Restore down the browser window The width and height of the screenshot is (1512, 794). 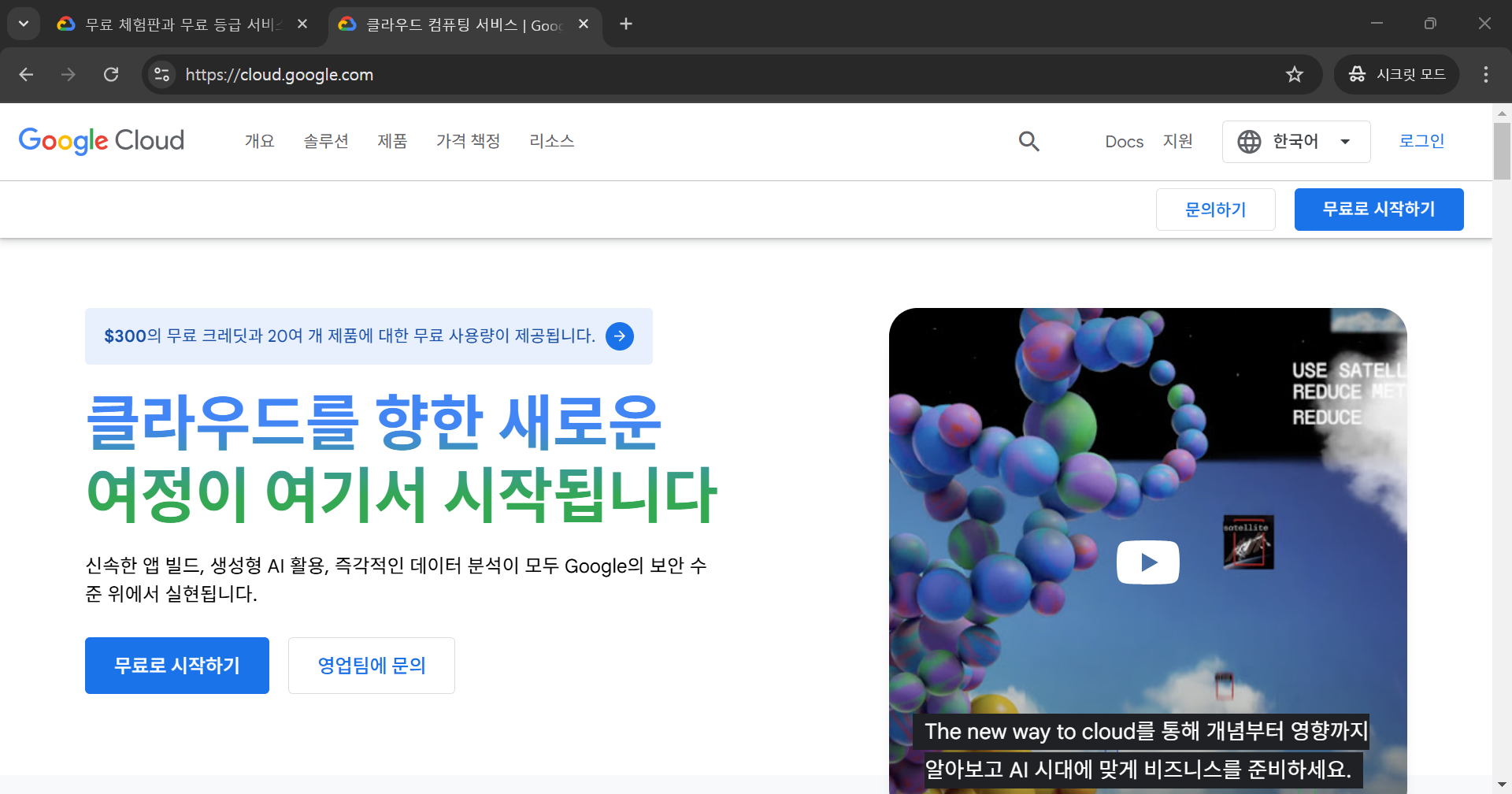coord(1430,24)
